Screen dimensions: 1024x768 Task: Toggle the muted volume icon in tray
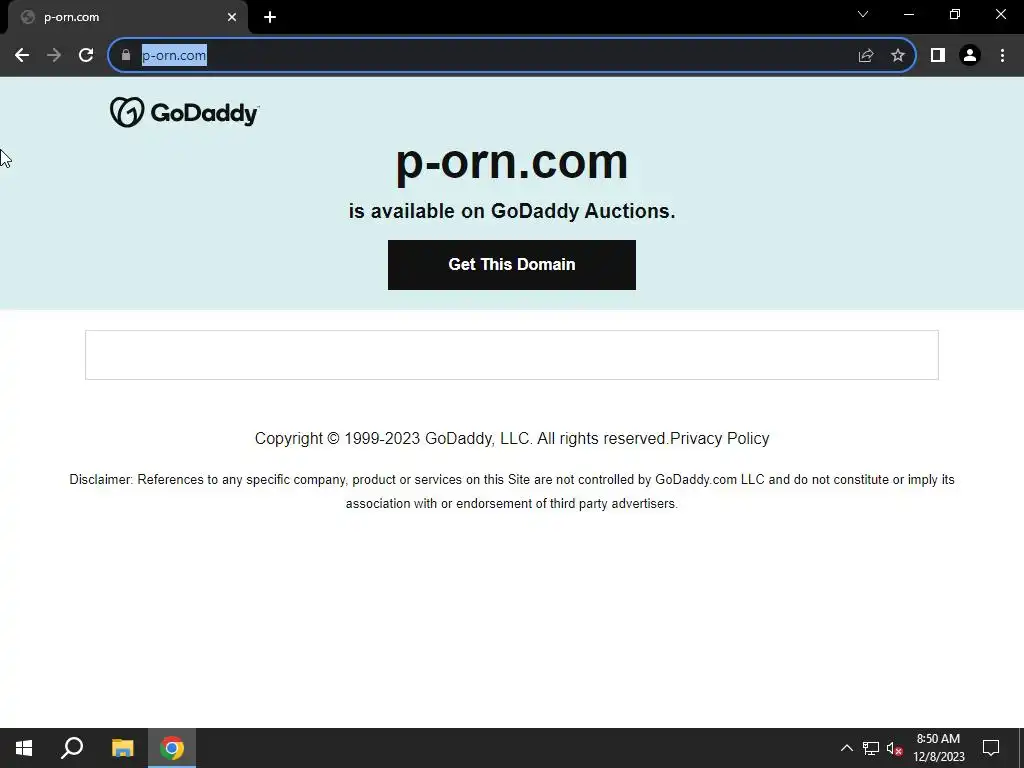point(894,748)
